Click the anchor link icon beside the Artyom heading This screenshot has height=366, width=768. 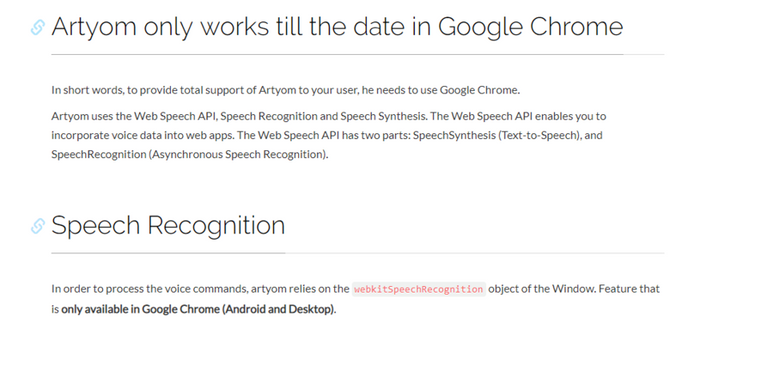38,27
